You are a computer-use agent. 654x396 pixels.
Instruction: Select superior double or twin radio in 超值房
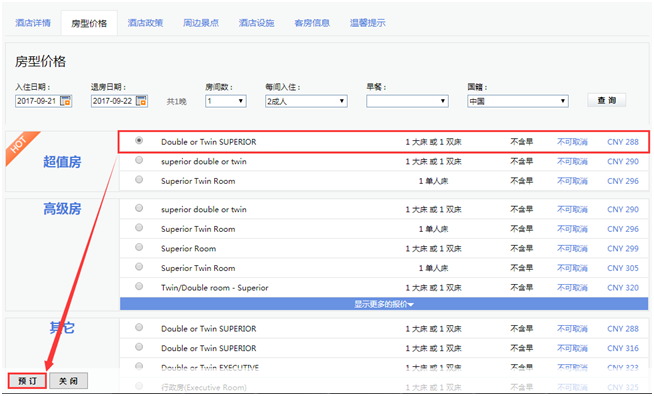click(x=139, y=160)
